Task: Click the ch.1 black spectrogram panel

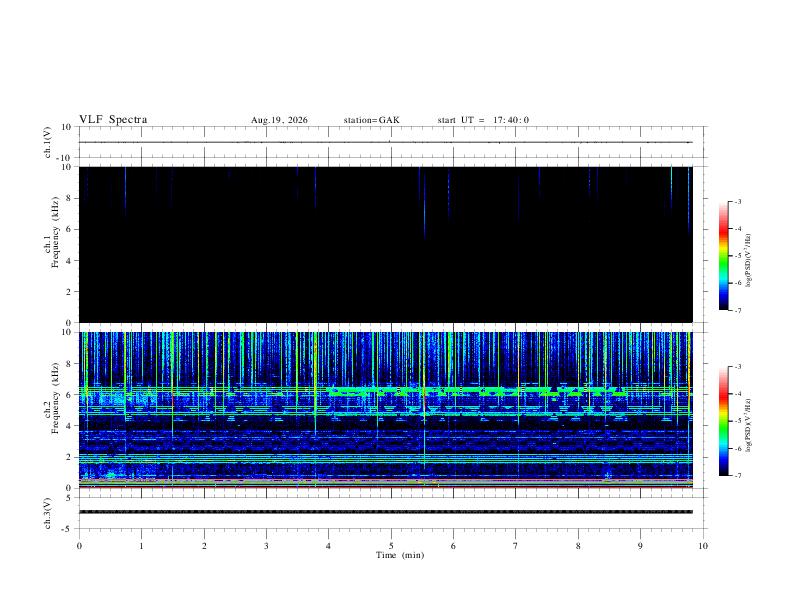Action: [386, 244]
